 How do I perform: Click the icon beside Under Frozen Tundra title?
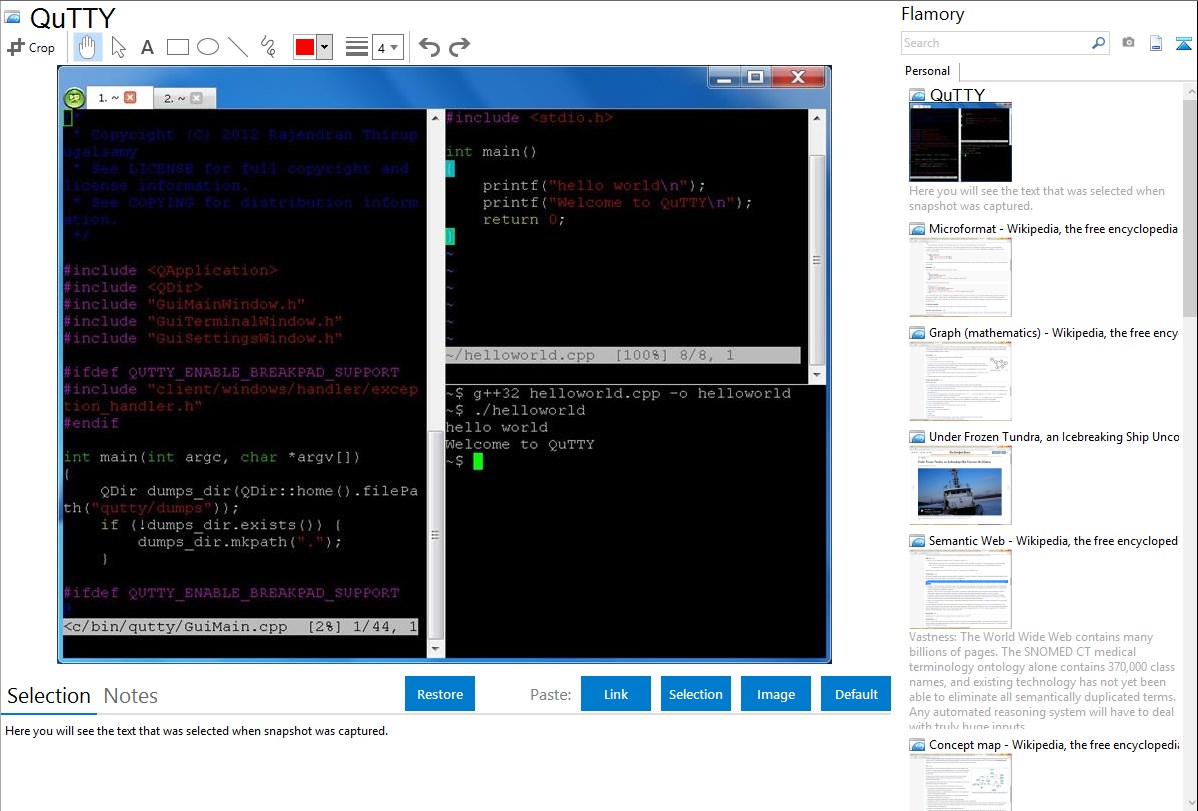pyautogui.click(x=917, y=437)
